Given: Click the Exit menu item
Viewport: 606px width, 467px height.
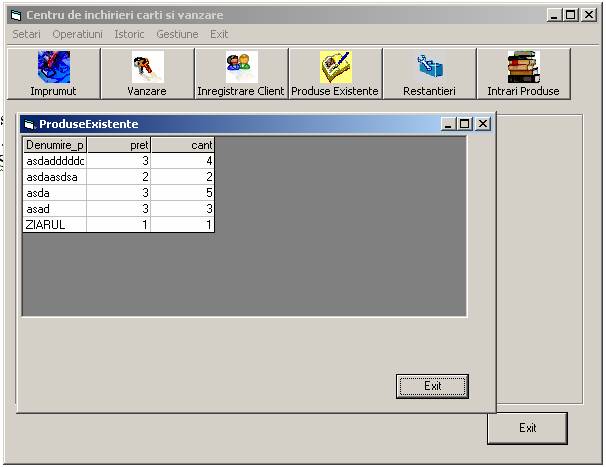Looking at the screenshot, I should [x=219, y=34].
